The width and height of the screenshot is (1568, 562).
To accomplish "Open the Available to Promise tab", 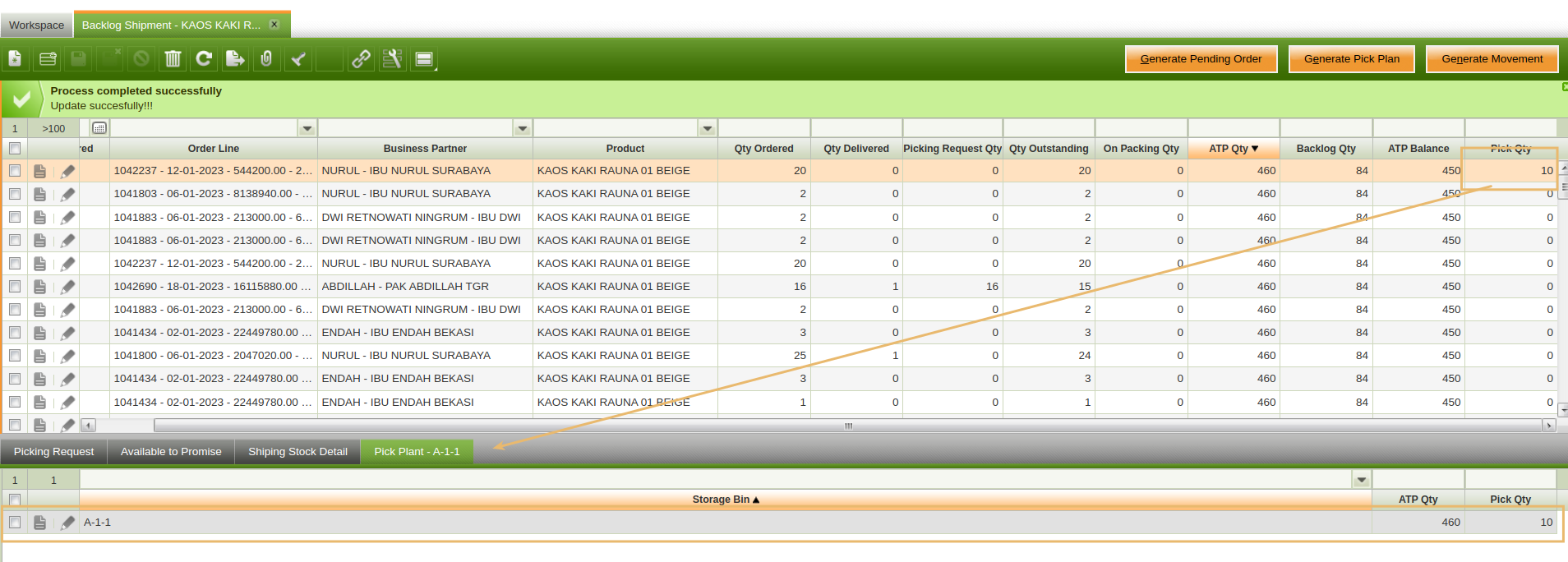I will tap(171, 452).
